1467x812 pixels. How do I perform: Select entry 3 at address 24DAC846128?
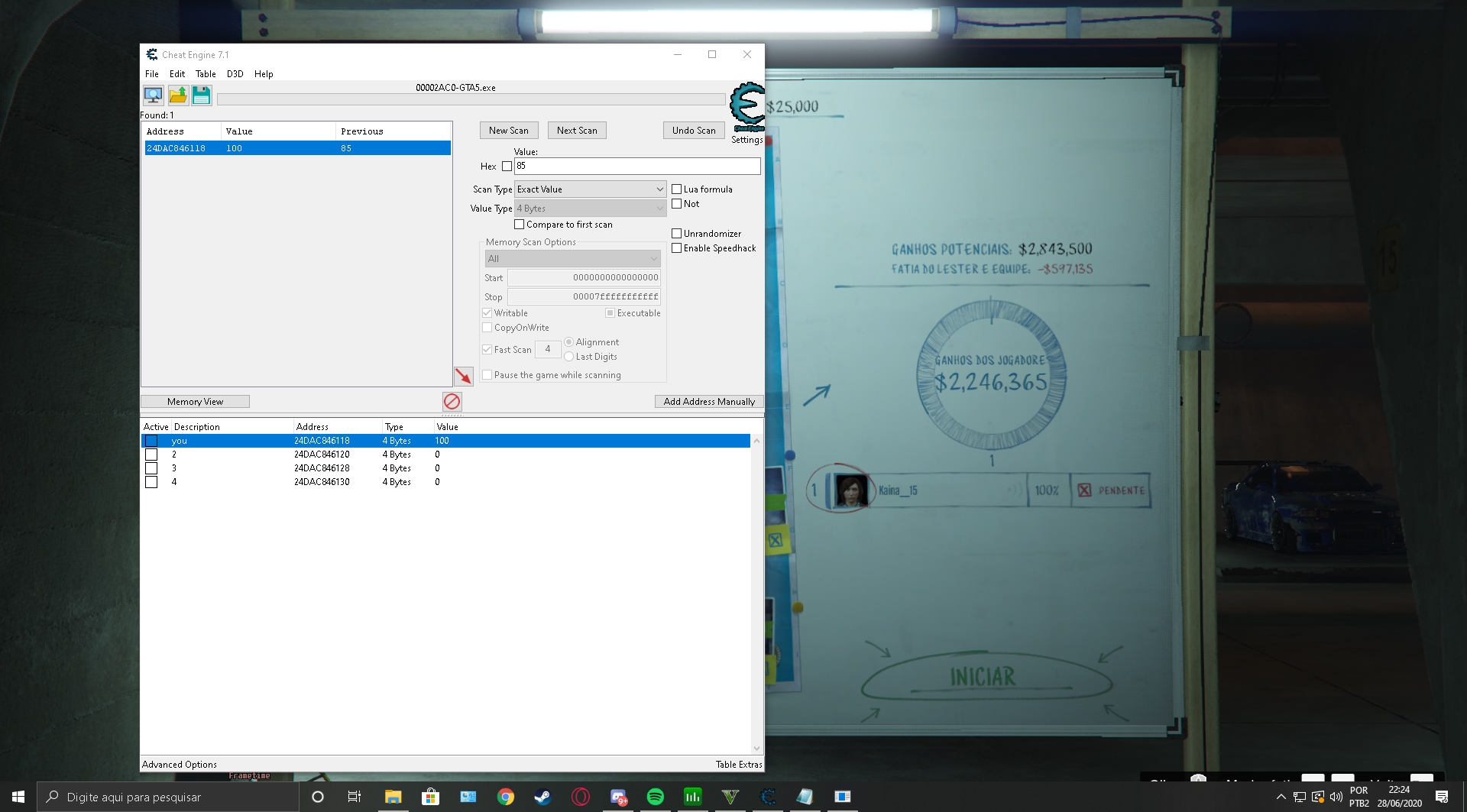[x=446, y=468]
